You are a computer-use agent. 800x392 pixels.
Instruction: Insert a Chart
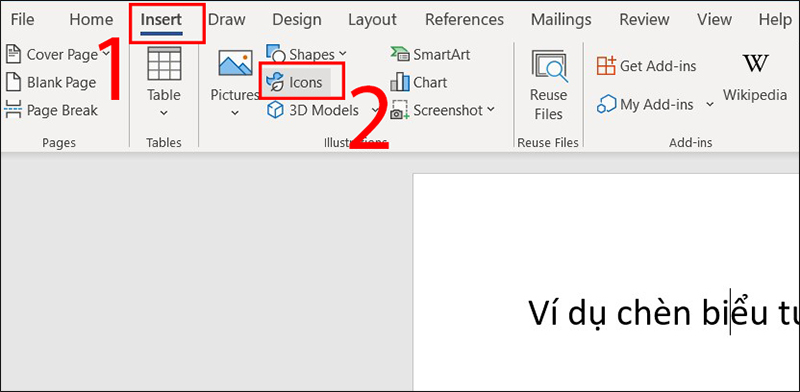pyautogui.click(x=419, y=82)
